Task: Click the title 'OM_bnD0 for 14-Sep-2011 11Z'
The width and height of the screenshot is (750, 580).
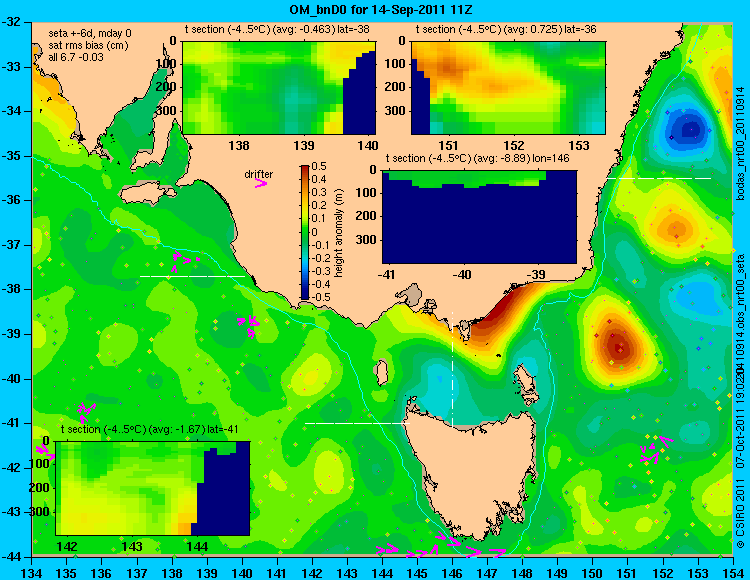Action: (x=381, y=9)
